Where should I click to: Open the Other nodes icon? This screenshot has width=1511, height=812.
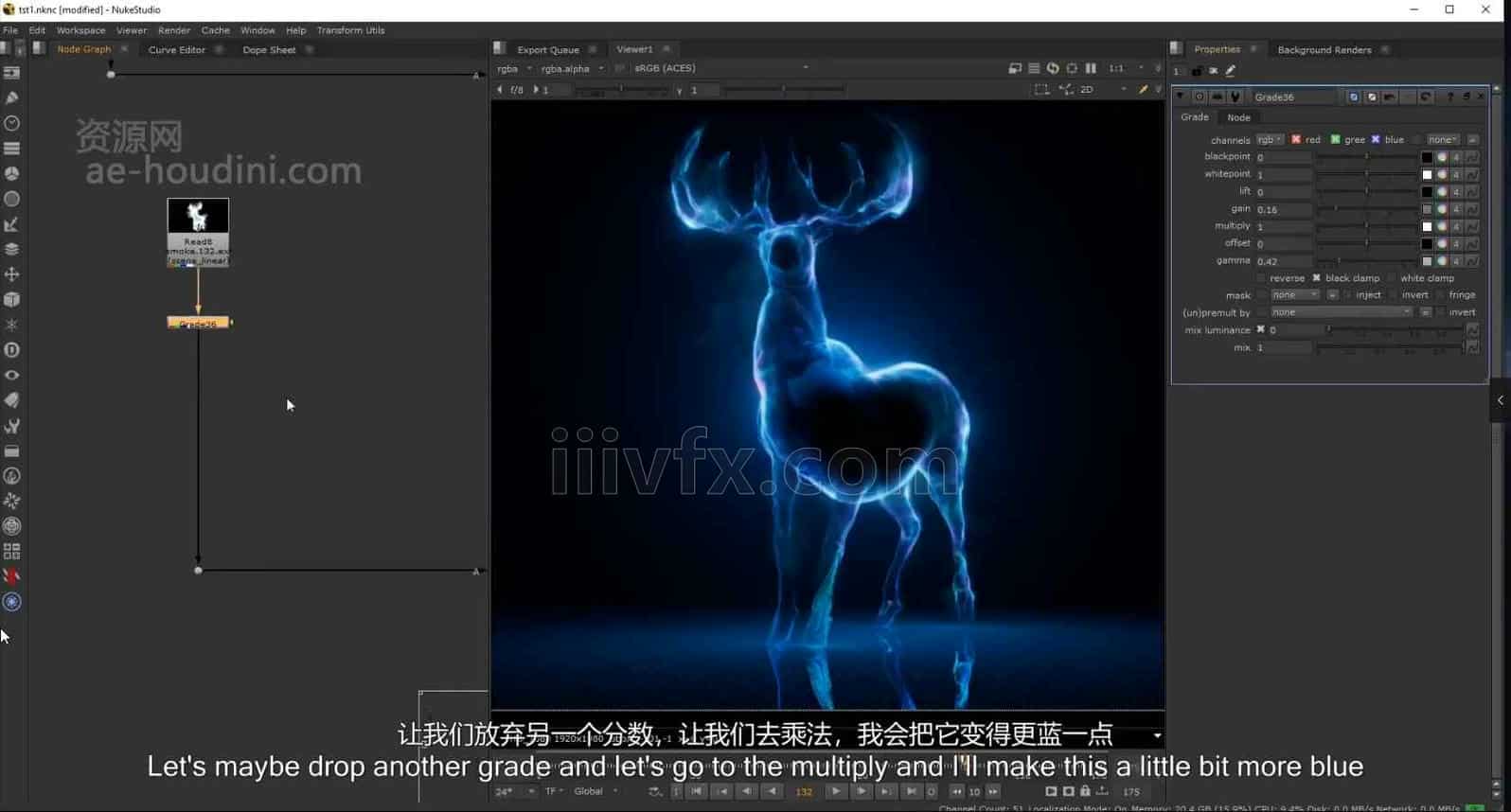point(11,450)
